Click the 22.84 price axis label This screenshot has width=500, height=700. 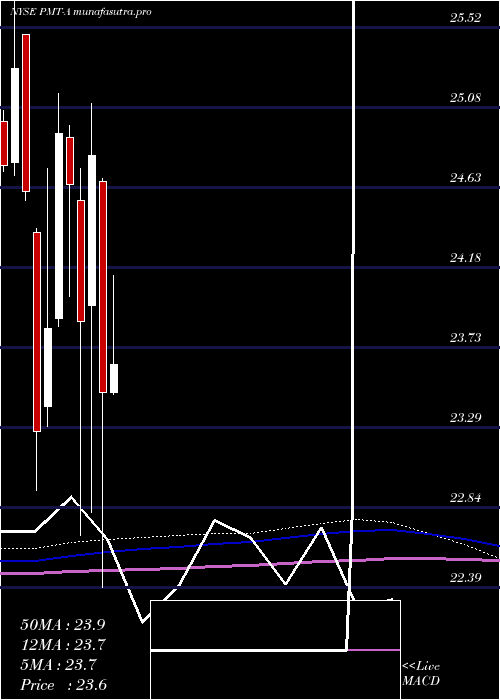465,498
